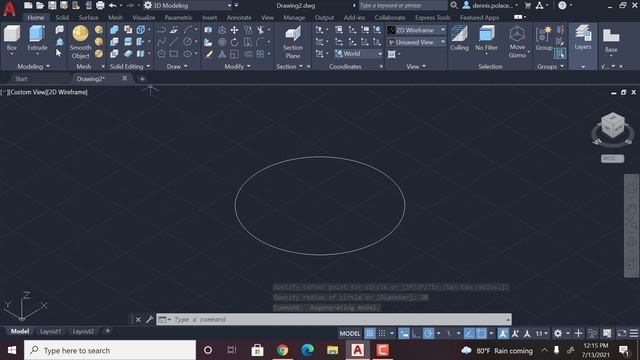Click the Save icon in quick access toolbar
This screenshot has width=640, height=360.
(52, 5)
